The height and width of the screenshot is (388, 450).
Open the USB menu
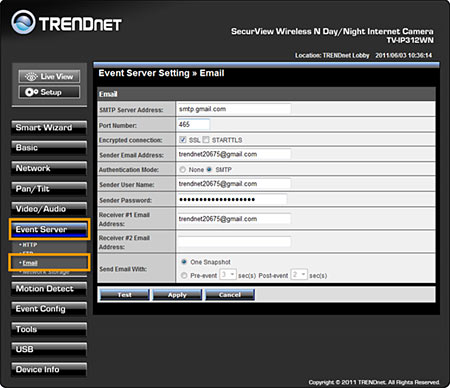pyautogui.click(x=49, y=349)
